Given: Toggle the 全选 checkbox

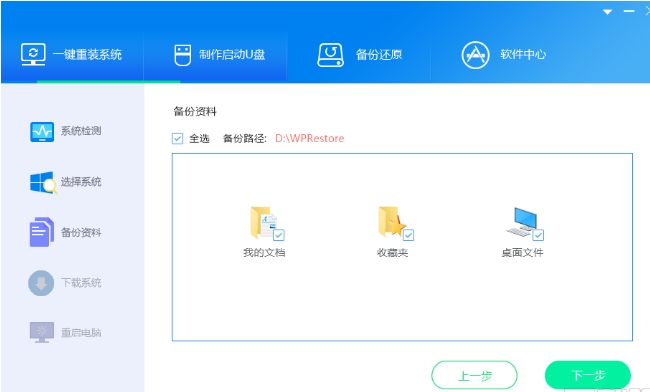Looking at the screenshot, I should click(177, 138).
